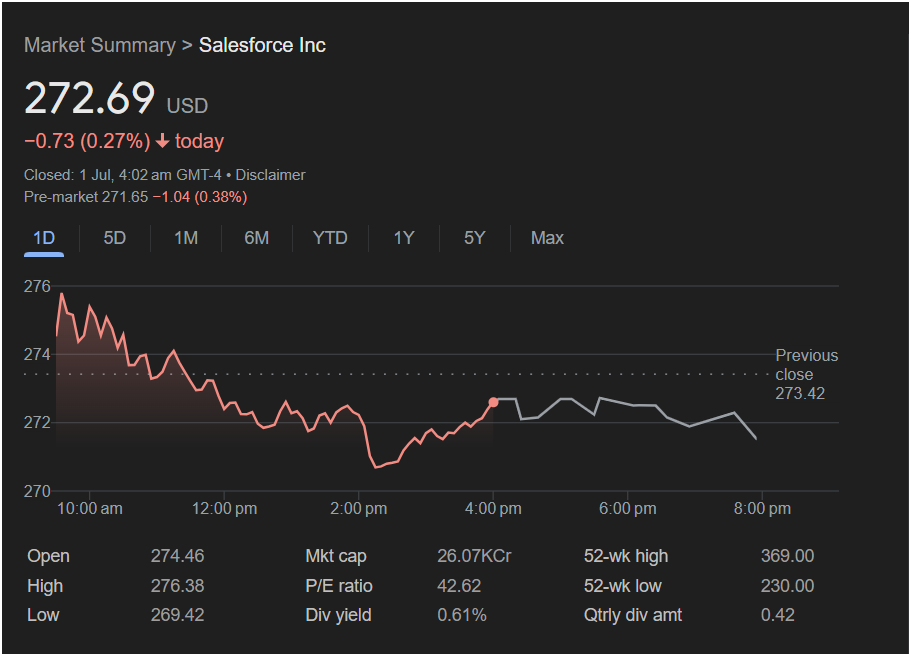Open the Disclaimer link
Screen dimensions: 911x656
click(270, 175)
